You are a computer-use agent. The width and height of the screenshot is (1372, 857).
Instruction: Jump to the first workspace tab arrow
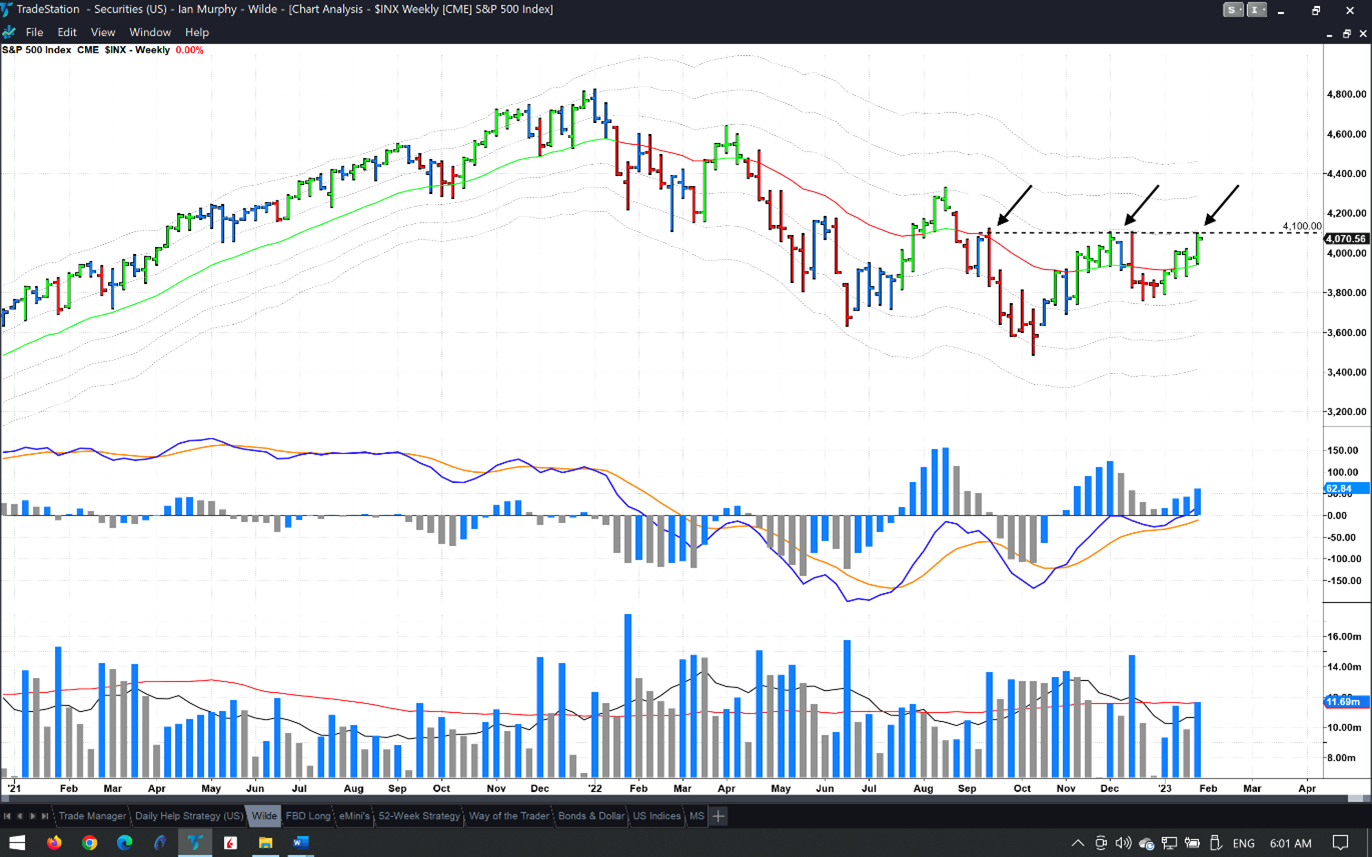click(7, 816)
